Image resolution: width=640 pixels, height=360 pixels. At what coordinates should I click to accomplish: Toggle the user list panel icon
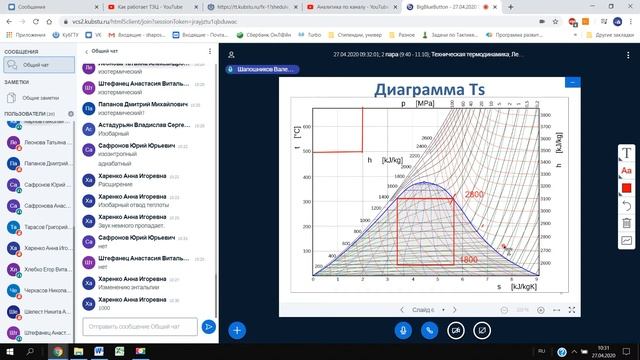click(x=231, y=55)
